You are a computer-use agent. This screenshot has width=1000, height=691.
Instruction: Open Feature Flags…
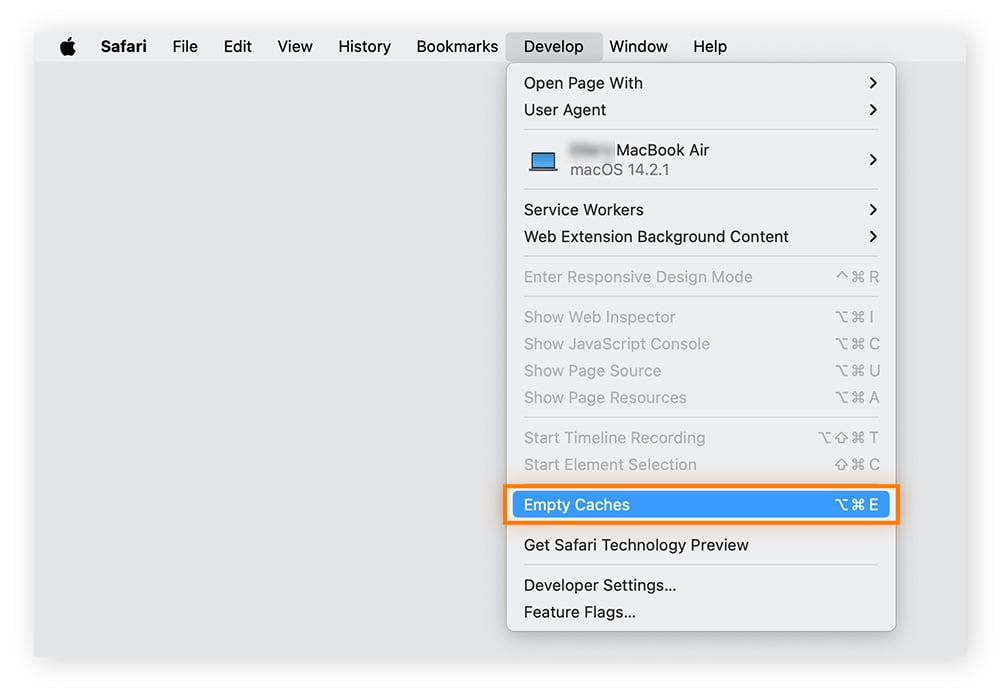click(701, 612)
